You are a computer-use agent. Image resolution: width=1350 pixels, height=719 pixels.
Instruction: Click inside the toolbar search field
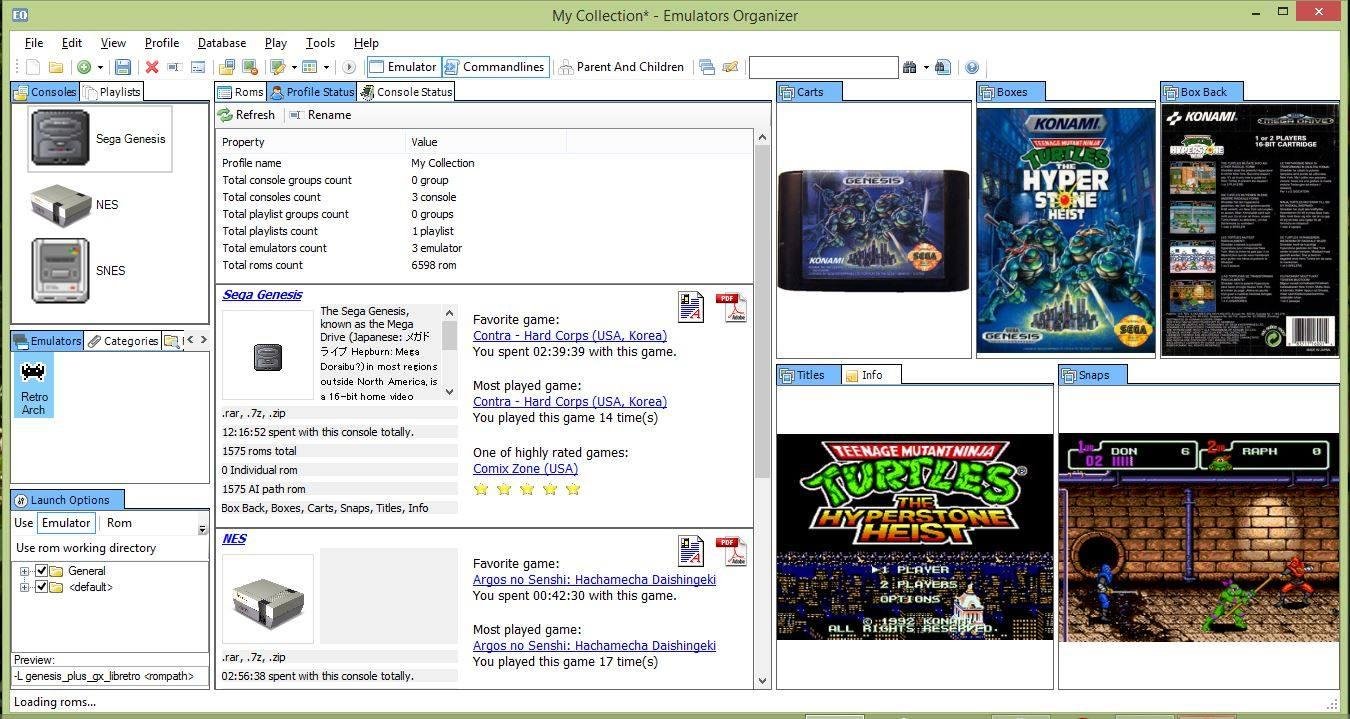tap(823, 67)
